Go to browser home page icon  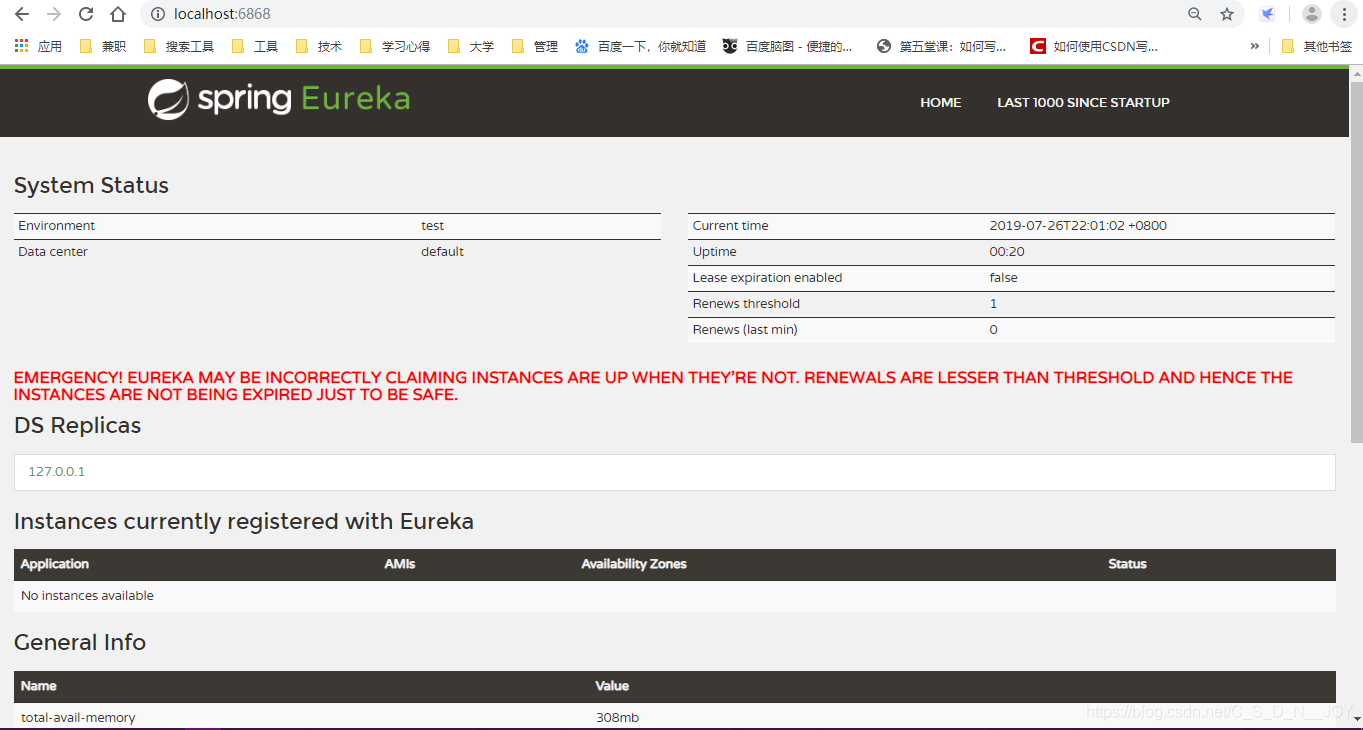(x=118, y=14)
